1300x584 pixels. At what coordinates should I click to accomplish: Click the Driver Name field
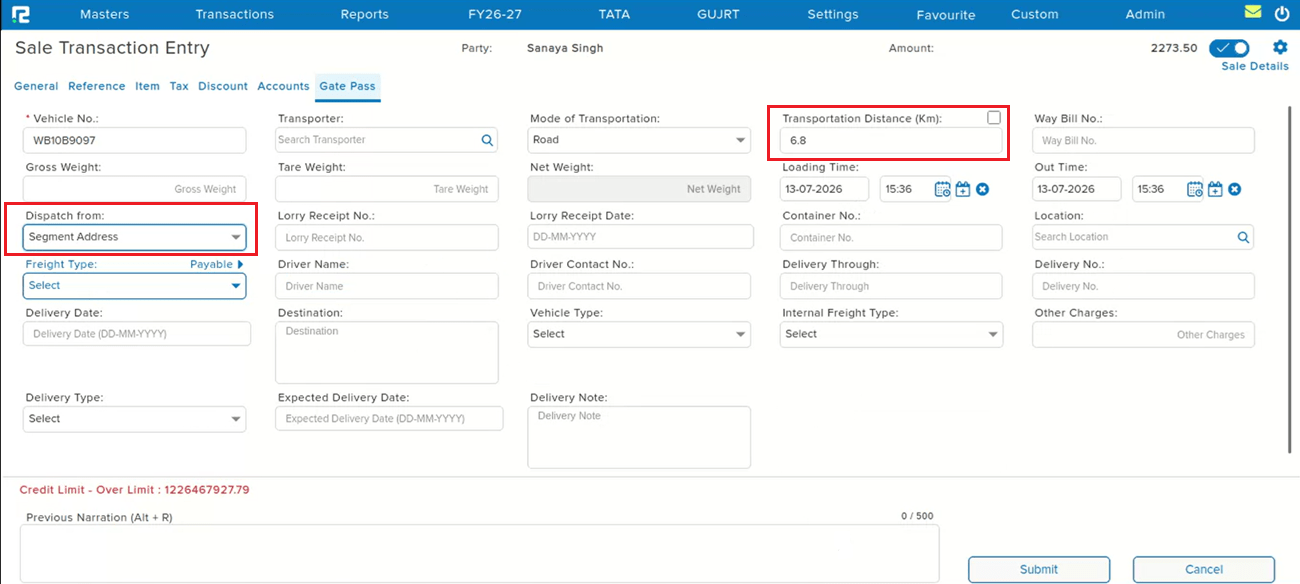coord(386,286)
